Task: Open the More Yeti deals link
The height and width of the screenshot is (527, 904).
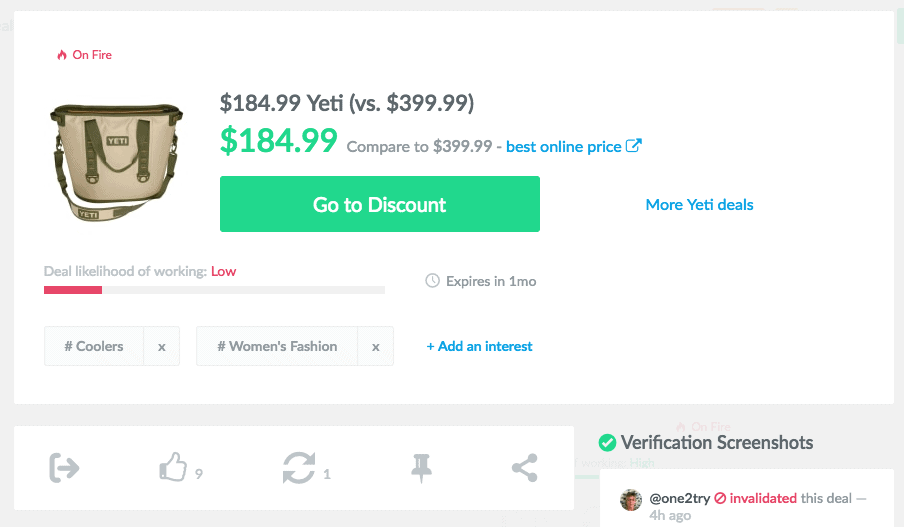Action: click(699, 205)
